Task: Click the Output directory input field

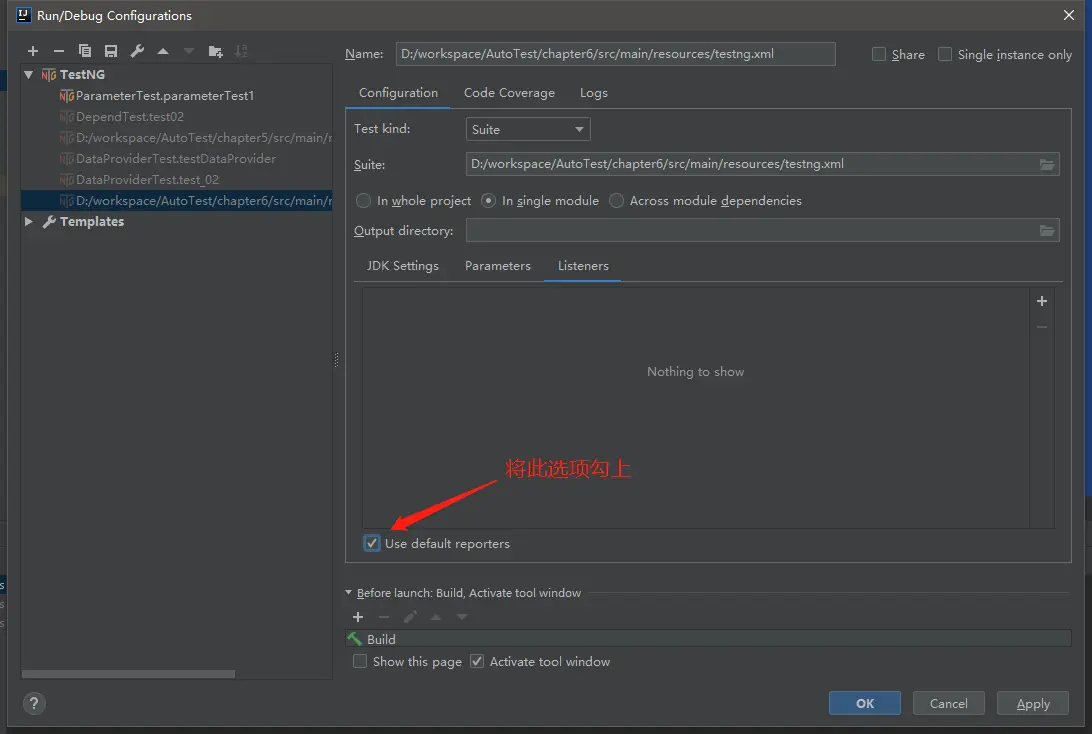Action: pos(752,231)
